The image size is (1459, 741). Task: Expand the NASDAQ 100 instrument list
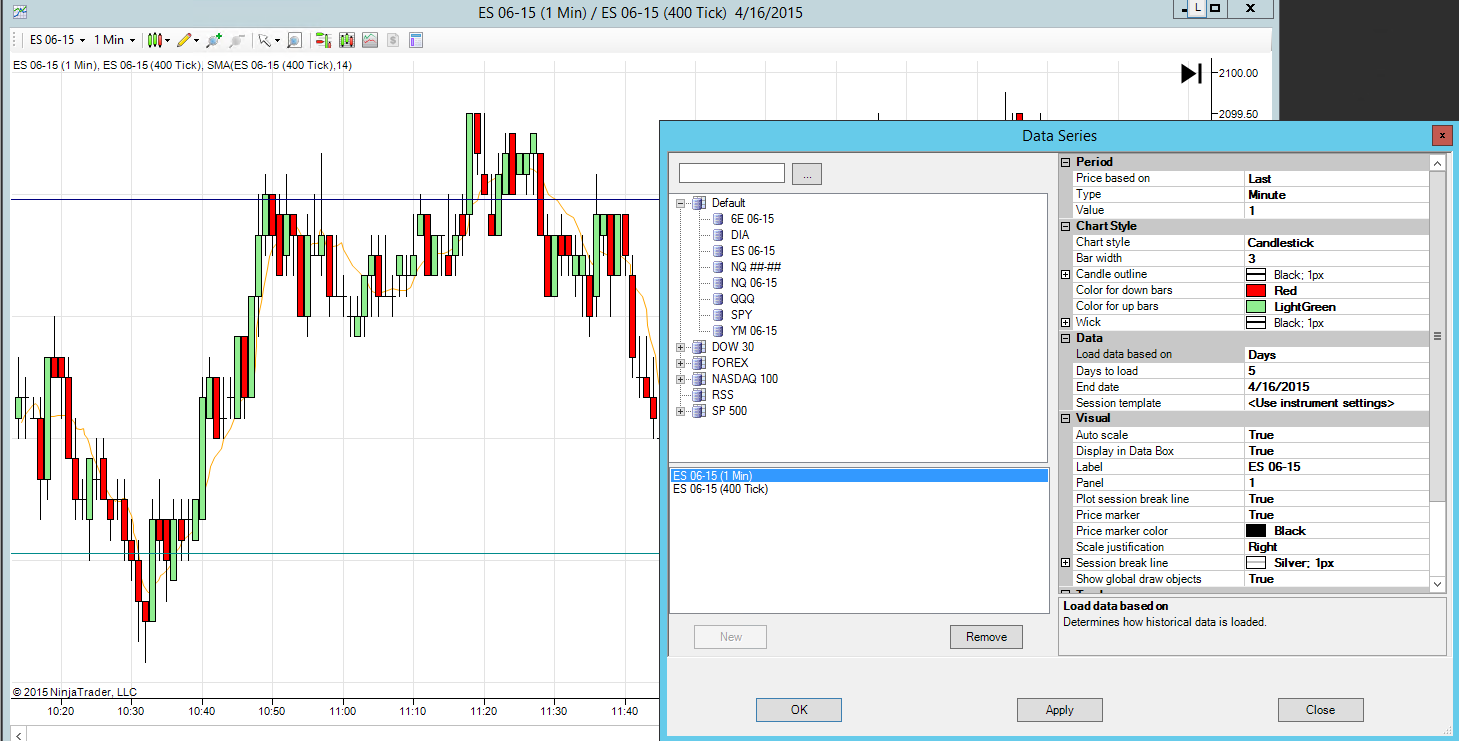[x=681, y=379]
